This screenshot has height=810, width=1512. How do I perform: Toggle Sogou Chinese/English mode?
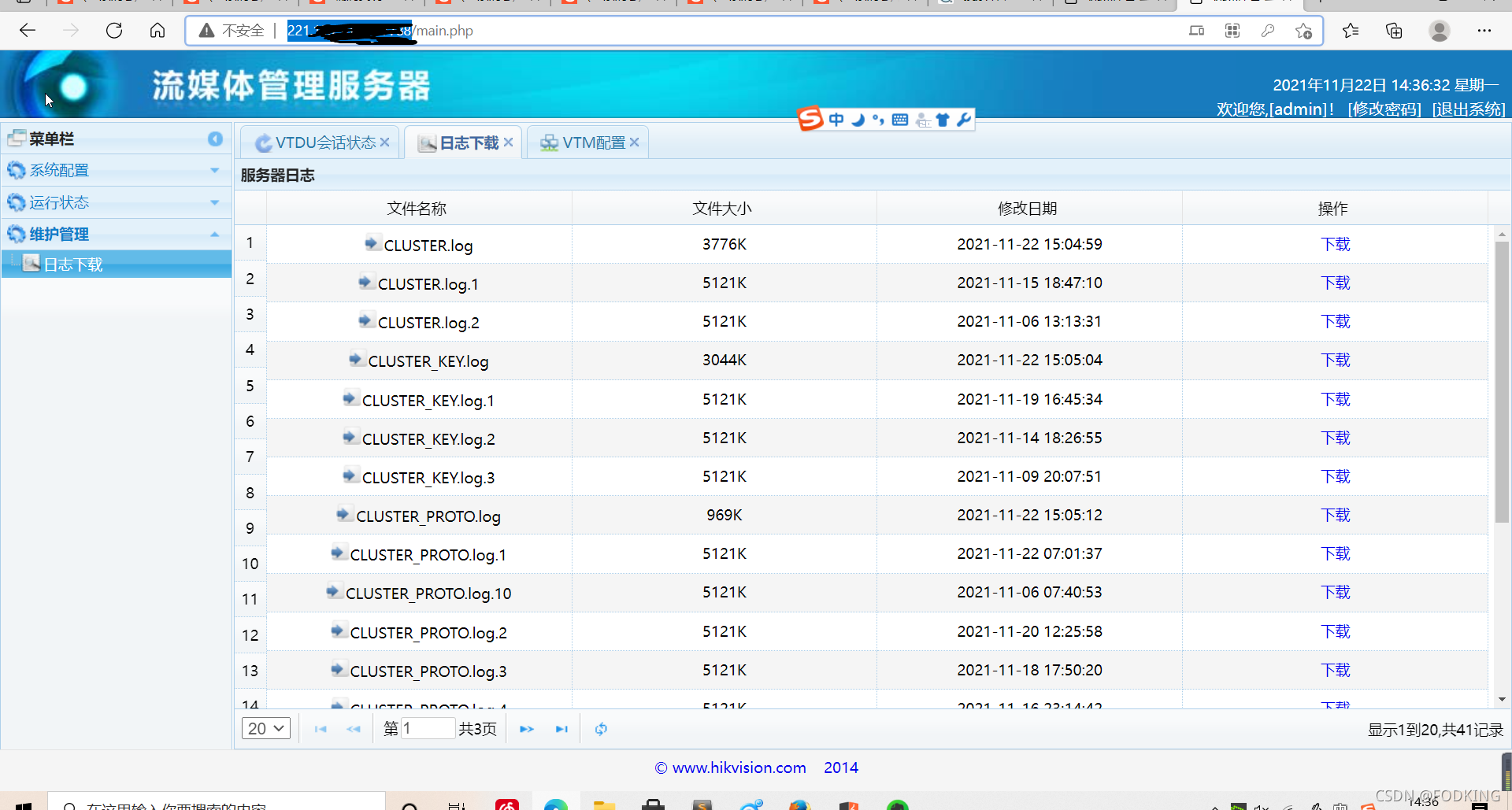(836, 120)
